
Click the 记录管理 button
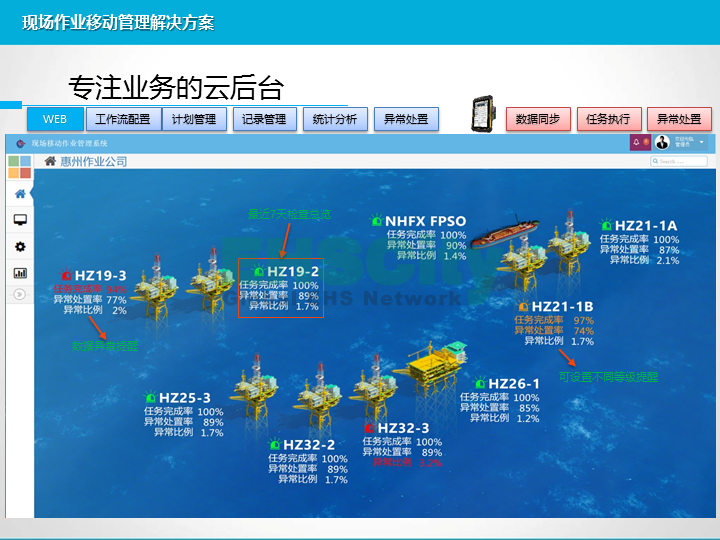coord(264,119)
